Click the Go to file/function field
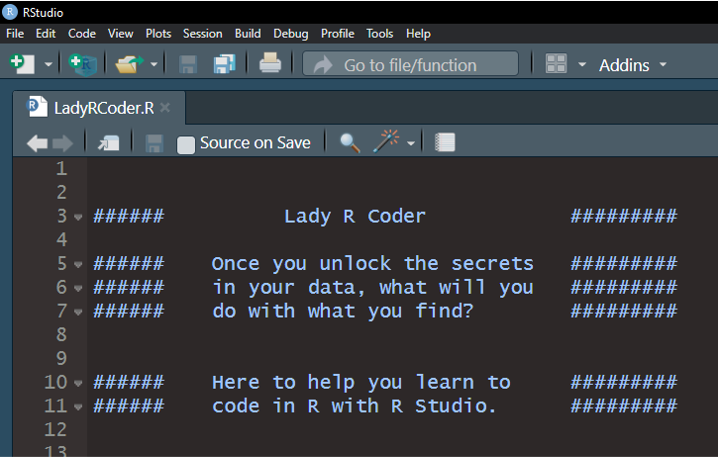Image resolution: width=718 pixels, height=457 pixels. point(410,64)
